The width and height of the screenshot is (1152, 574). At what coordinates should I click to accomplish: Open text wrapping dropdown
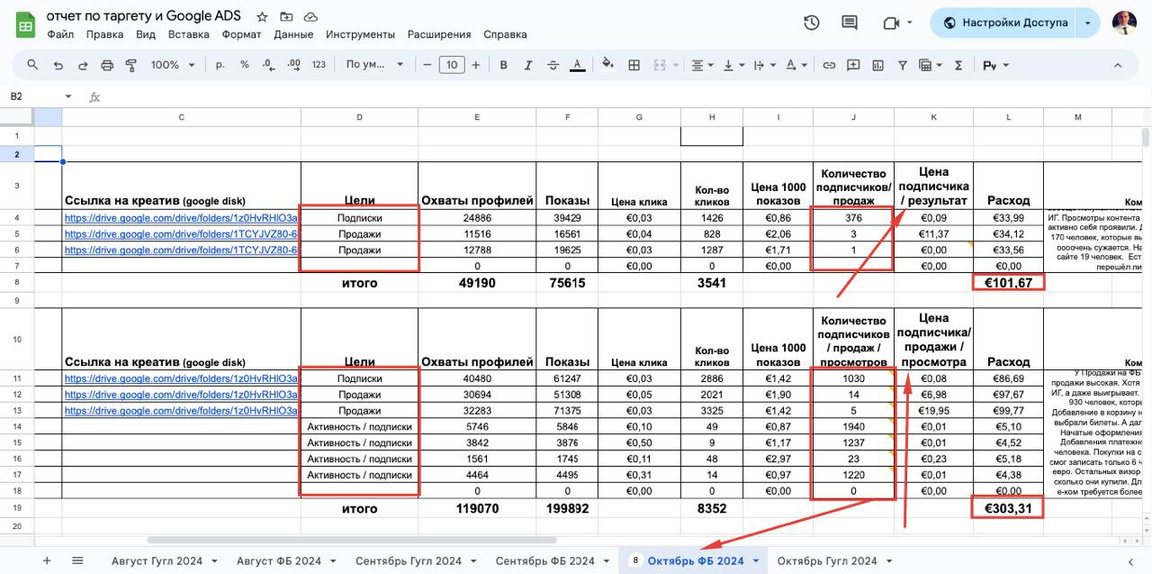point(765,65)
